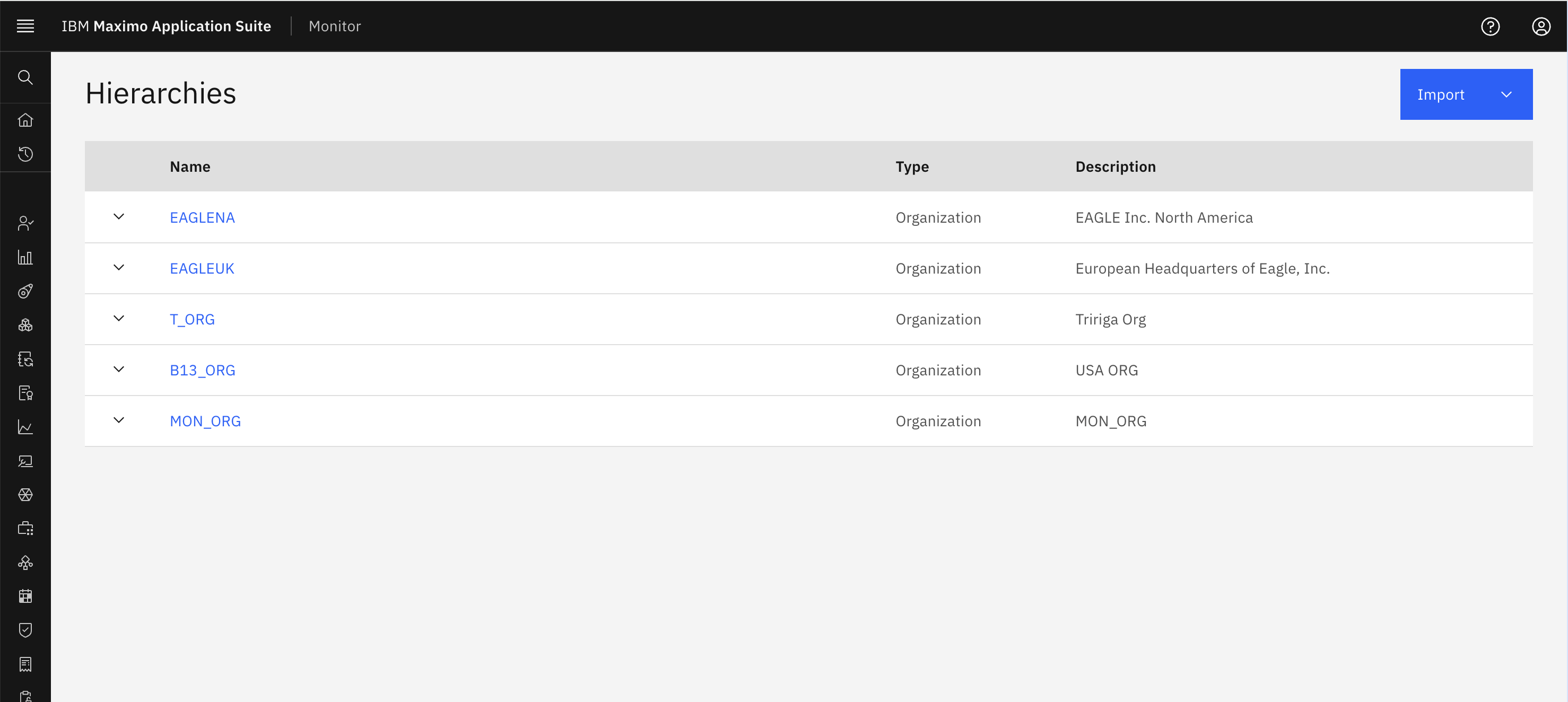Screen dimensions: 1568x702
Task: Expand the T_ORG hierarchy row
Action: 119,319
